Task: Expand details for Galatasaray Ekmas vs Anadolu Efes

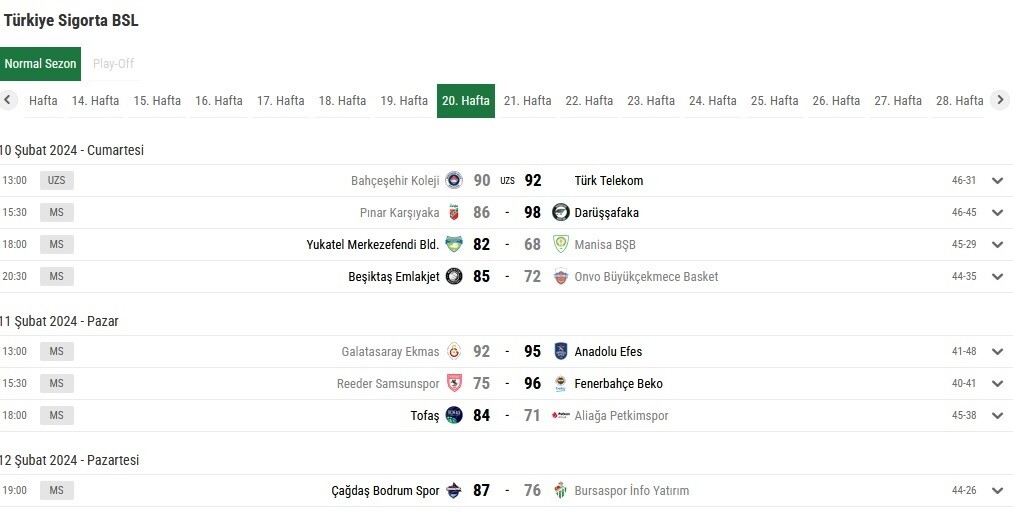Action: point(997,352)
